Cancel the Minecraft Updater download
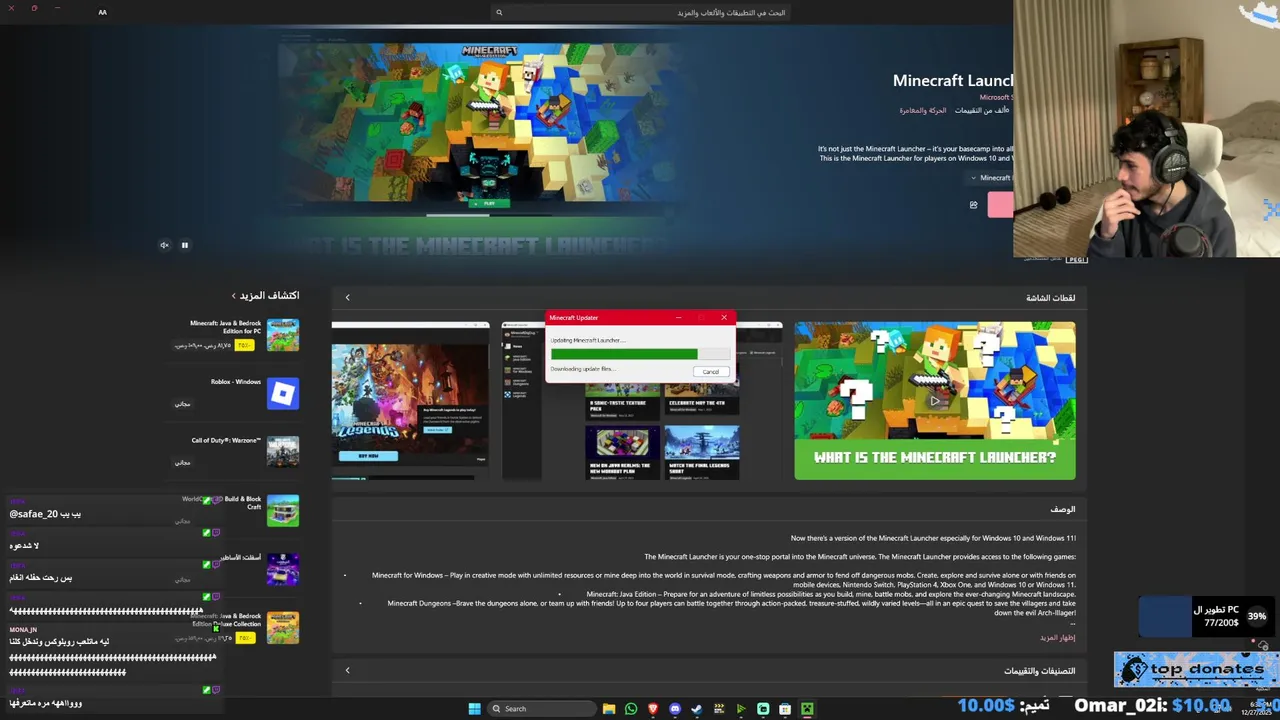The width and height of the screenshot is (1280, 720). (x=710, y=371)
